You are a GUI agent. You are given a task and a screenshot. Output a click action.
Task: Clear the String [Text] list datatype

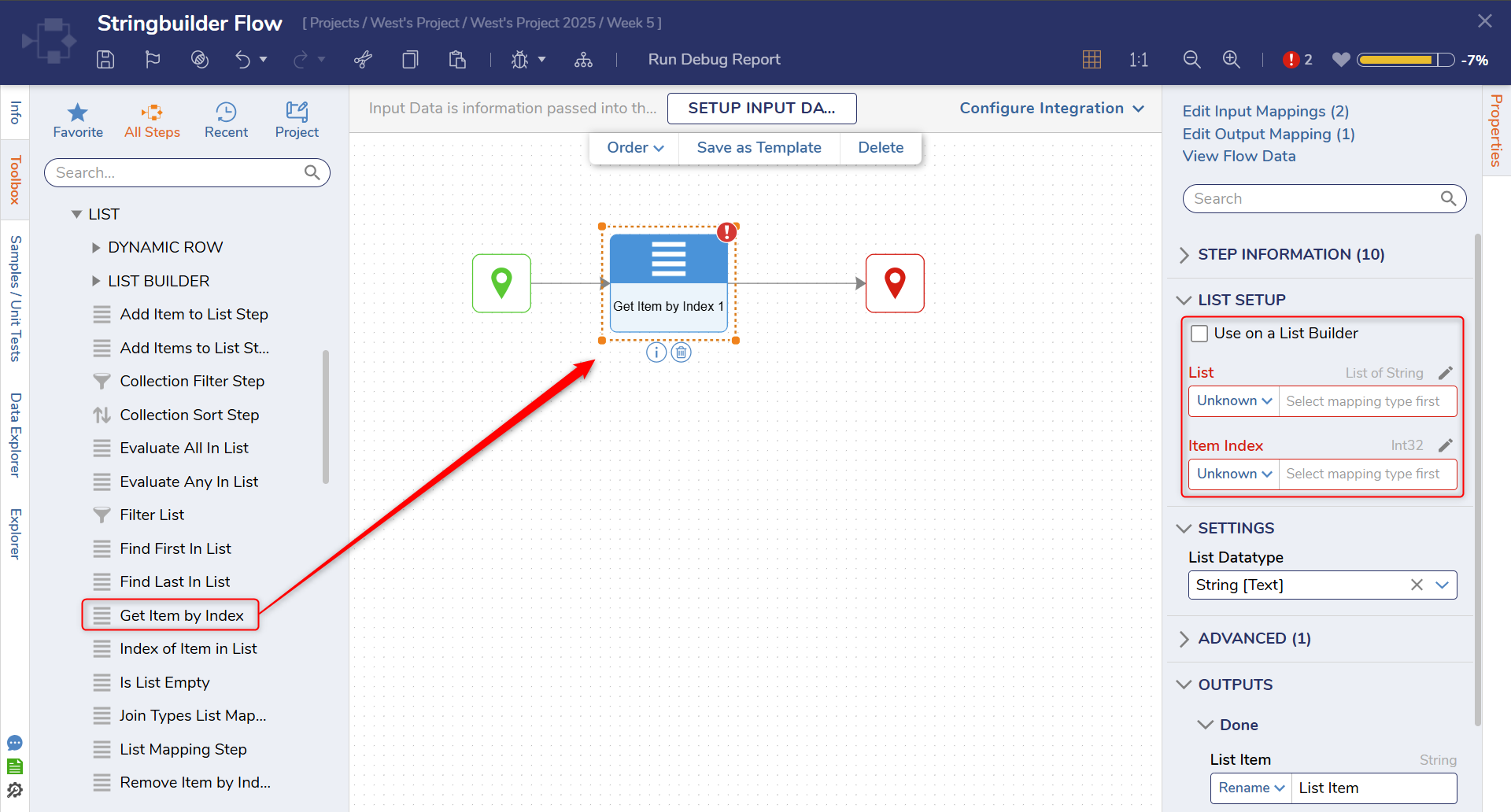[x=1417, y=585]
